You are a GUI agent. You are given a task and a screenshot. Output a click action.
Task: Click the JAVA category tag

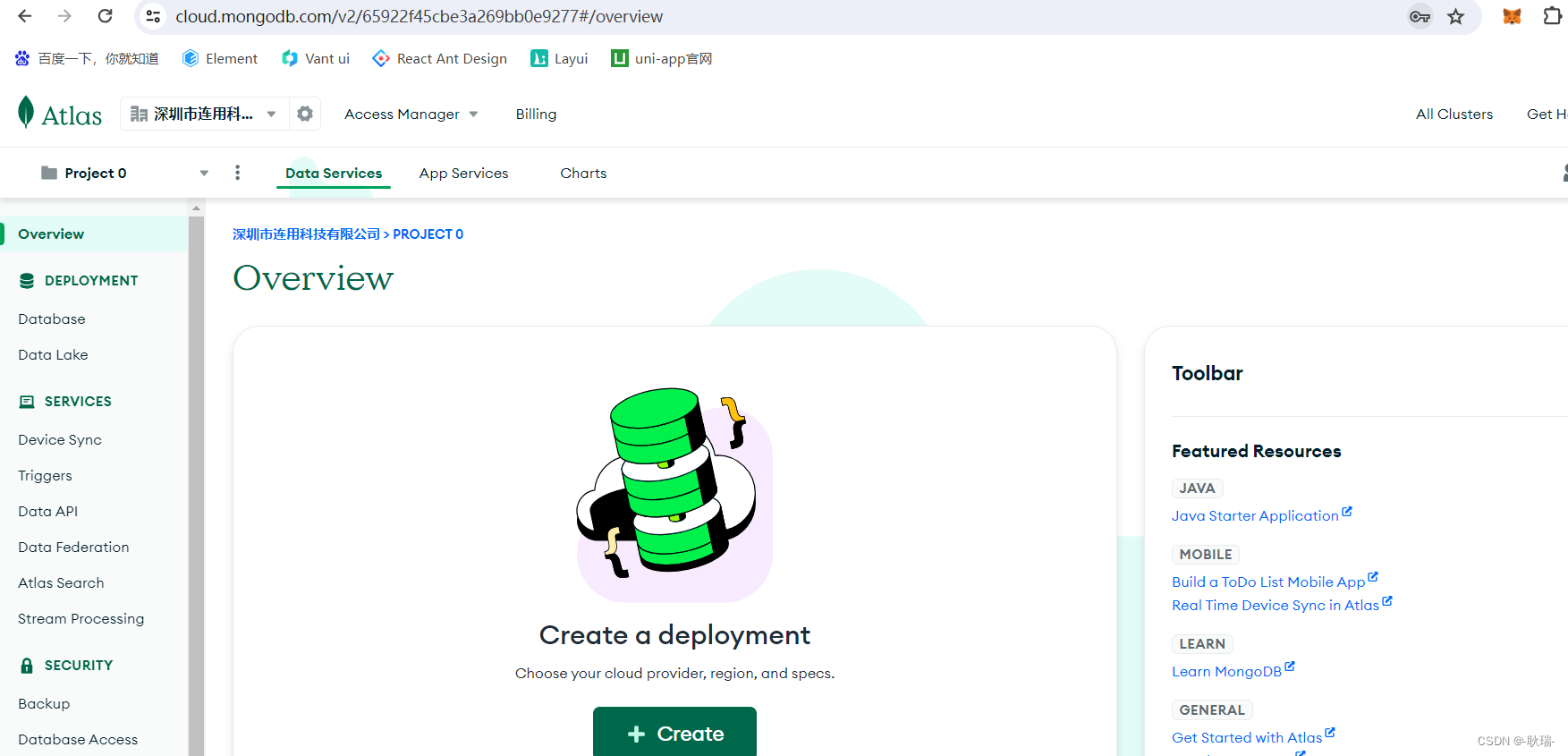tap(1197, 488)
